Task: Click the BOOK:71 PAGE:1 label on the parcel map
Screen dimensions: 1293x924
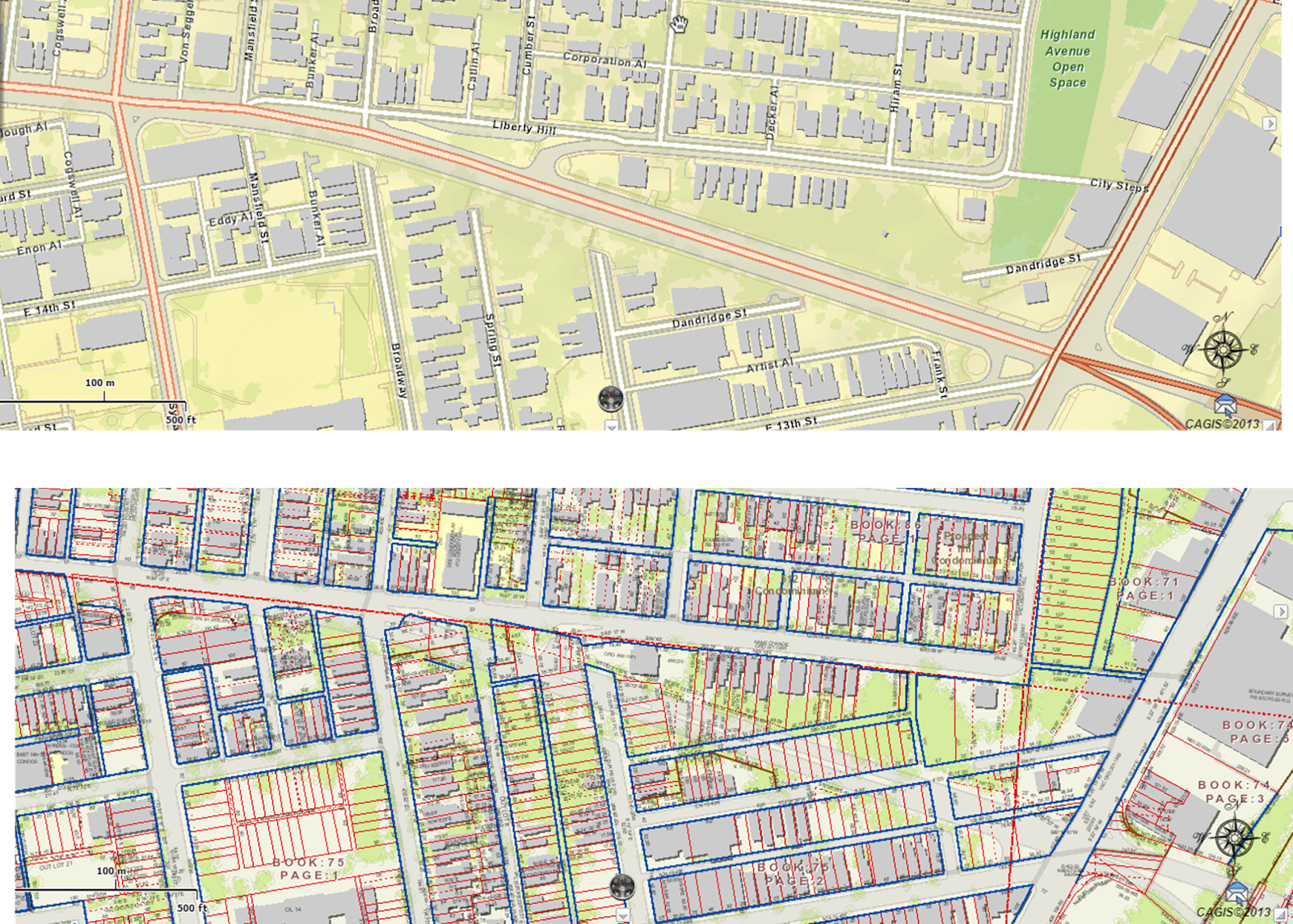Action: point(1144,588)
